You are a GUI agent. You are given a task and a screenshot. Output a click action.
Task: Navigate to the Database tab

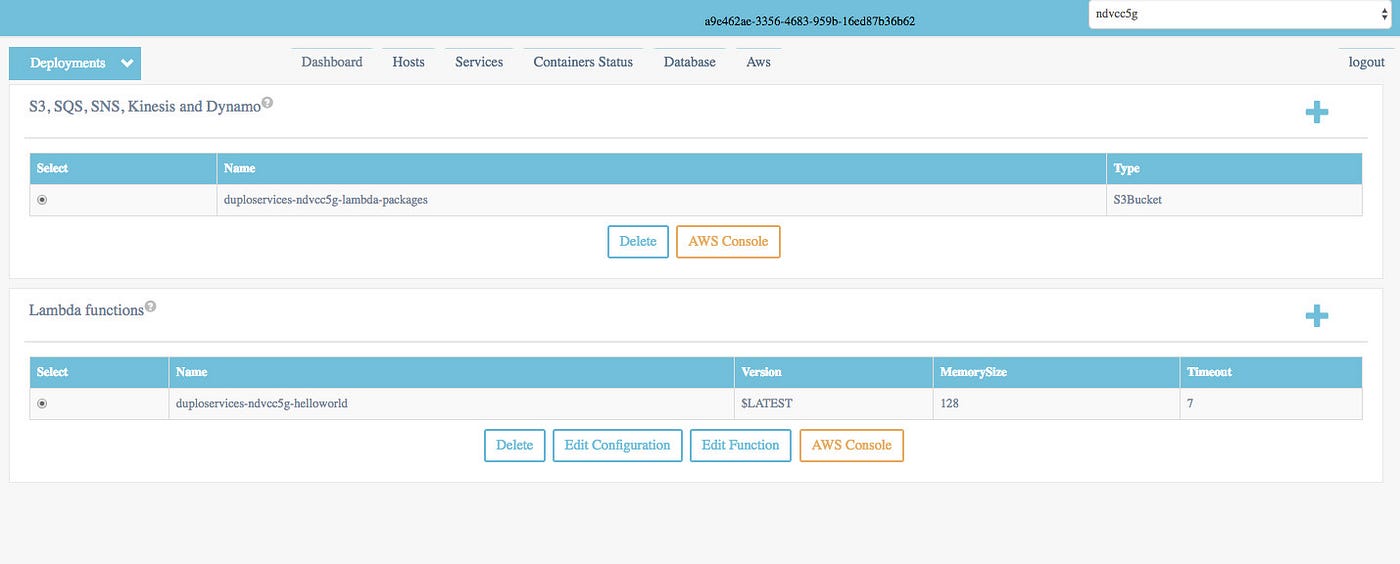[690, 62]
